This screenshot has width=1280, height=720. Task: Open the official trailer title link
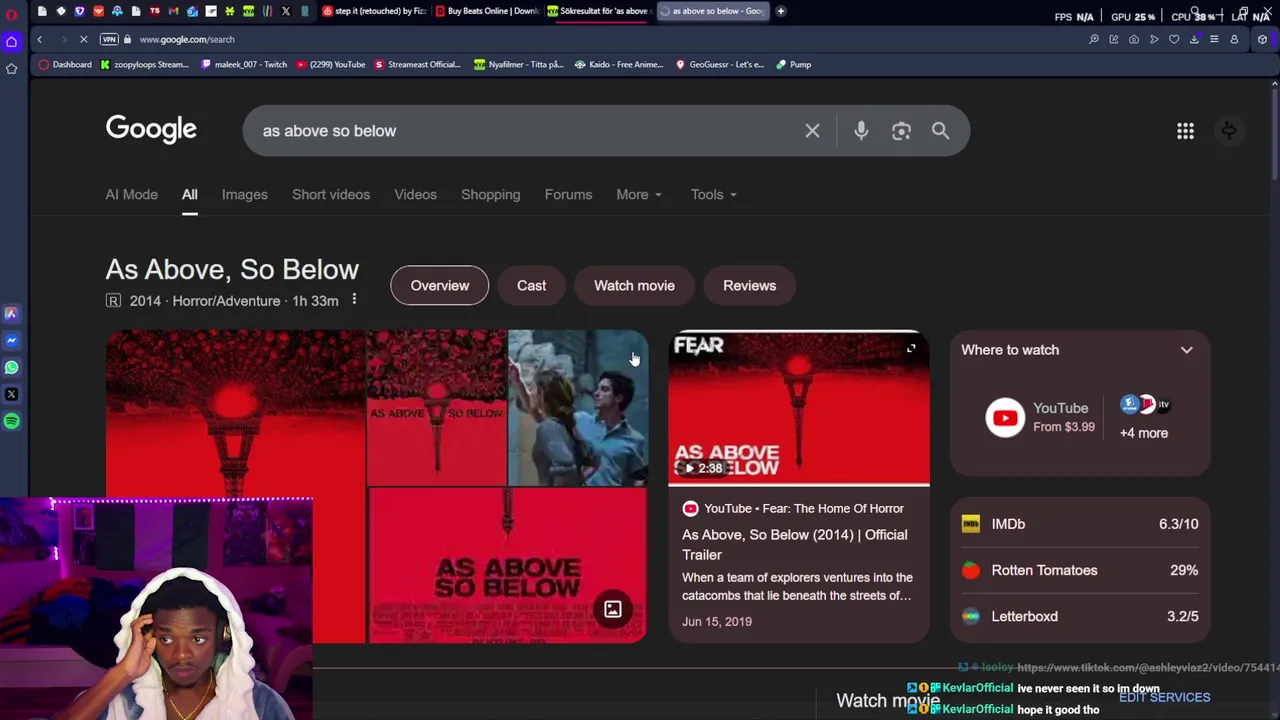(795, 545)
